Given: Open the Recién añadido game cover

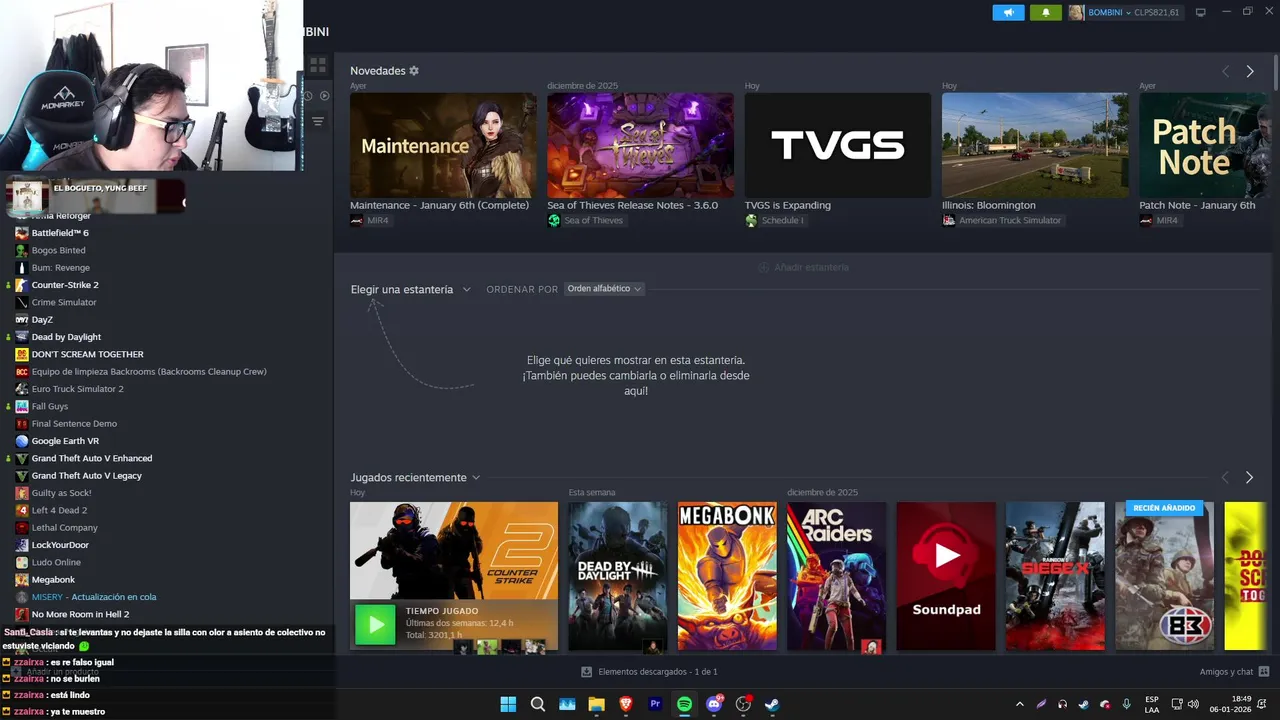Looking at the screenshot, I should 1164,576.
